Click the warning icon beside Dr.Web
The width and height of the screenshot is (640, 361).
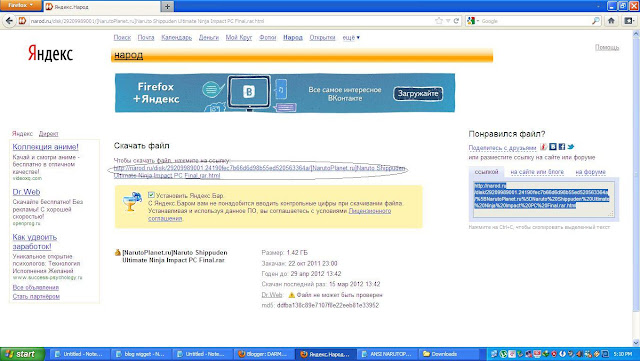(291, 294)
